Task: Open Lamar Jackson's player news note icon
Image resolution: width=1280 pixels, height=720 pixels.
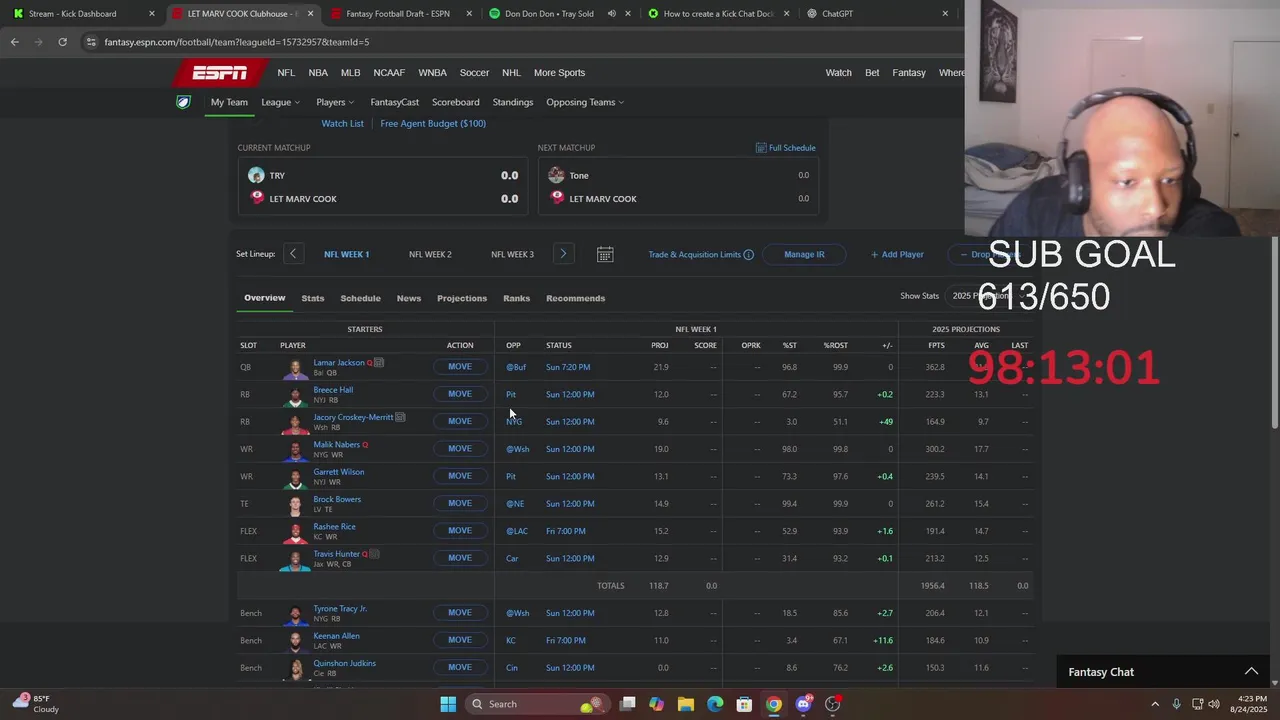Action: [x=379, y=363]
